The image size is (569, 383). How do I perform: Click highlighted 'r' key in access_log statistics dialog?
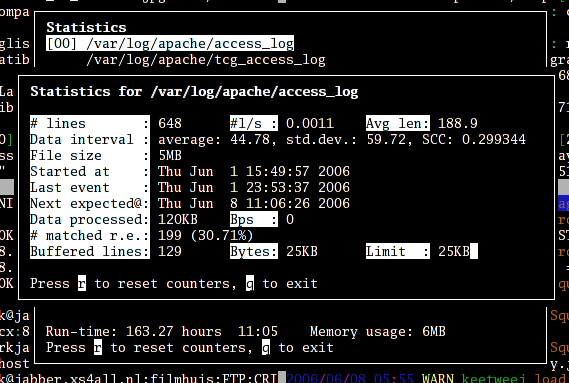pyautogui.click(x=82, y=283)
